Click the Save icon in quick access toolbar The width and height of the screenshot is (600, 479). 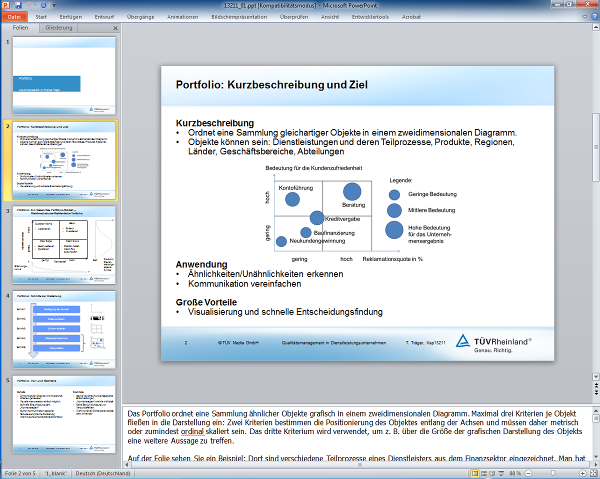18,5
